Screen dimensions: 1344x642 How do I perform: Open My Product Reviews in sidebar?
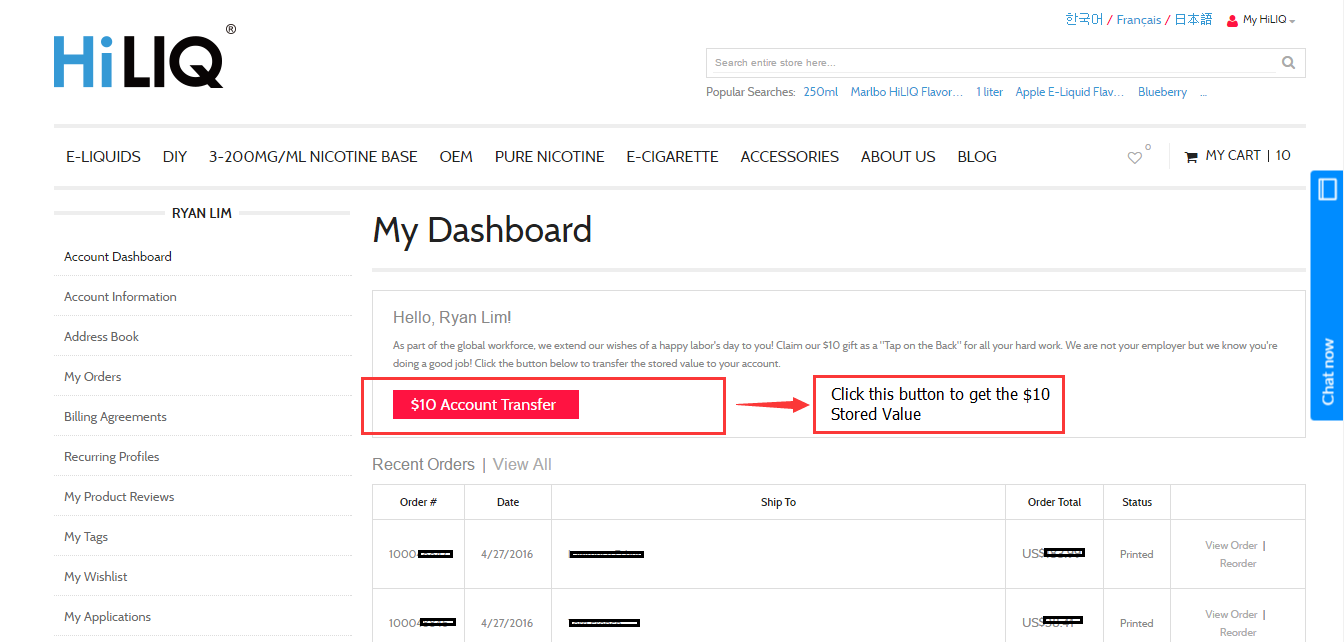[x=119, y=497]
